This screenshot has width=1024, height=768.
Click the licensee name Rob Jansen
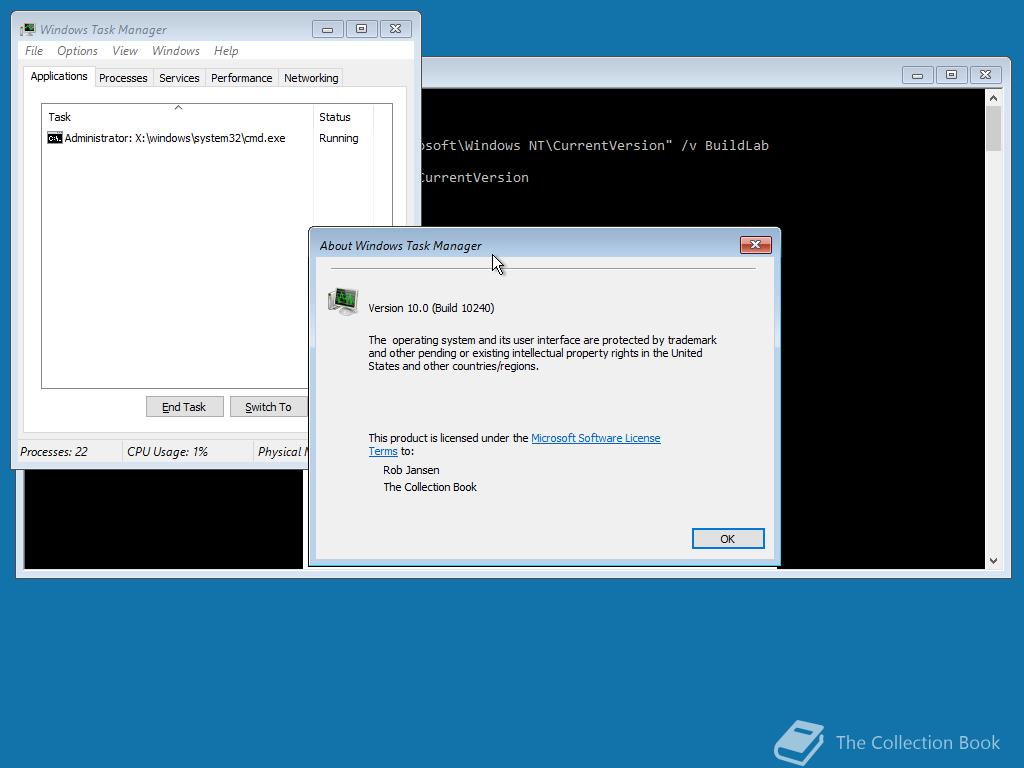(411, 470)
